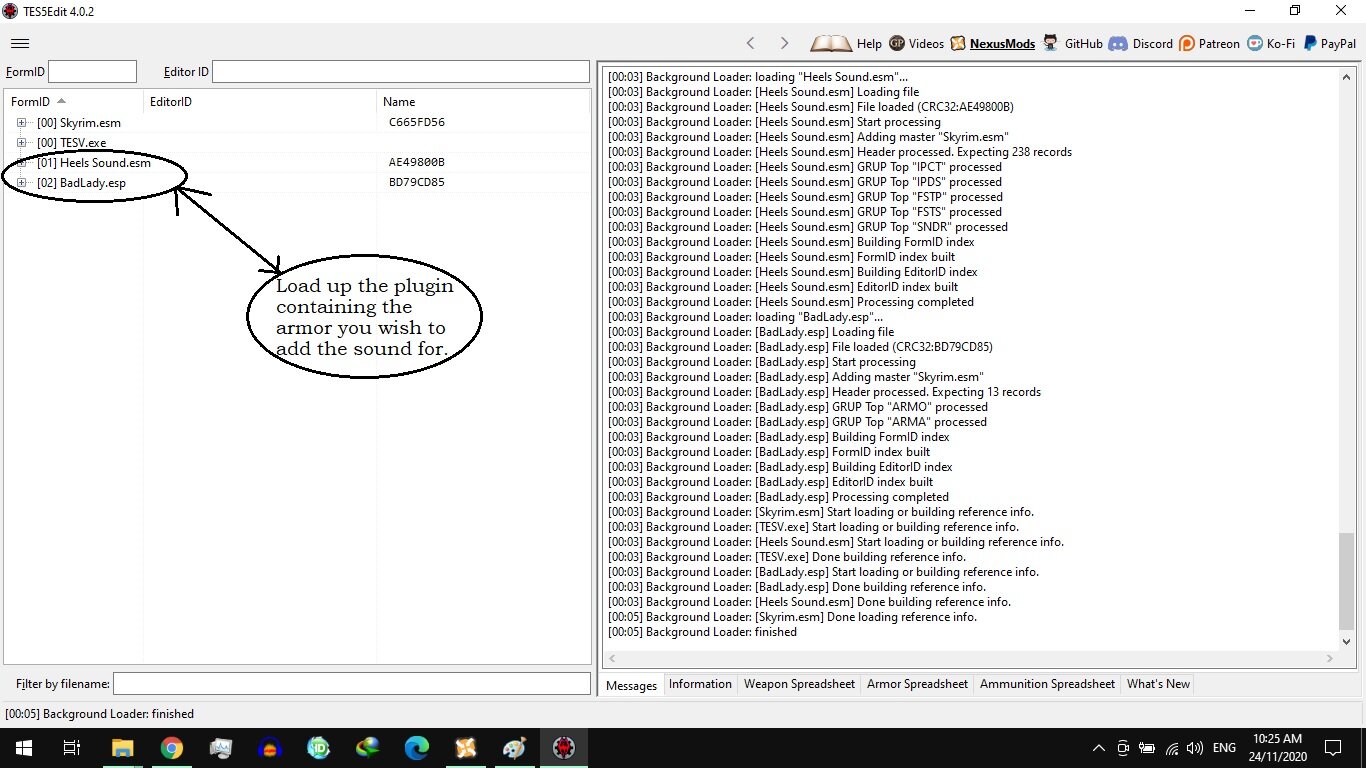
Task: Select the [00] Skyrim.esm entry
Action: pos(78,122)
